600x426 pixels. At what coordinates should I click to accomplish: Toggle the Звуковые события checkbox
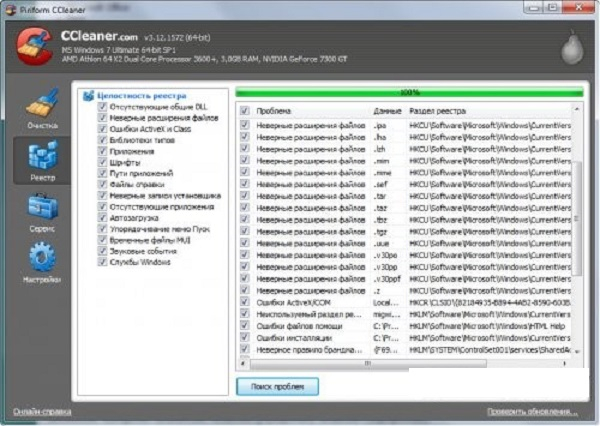pos(102,251)
